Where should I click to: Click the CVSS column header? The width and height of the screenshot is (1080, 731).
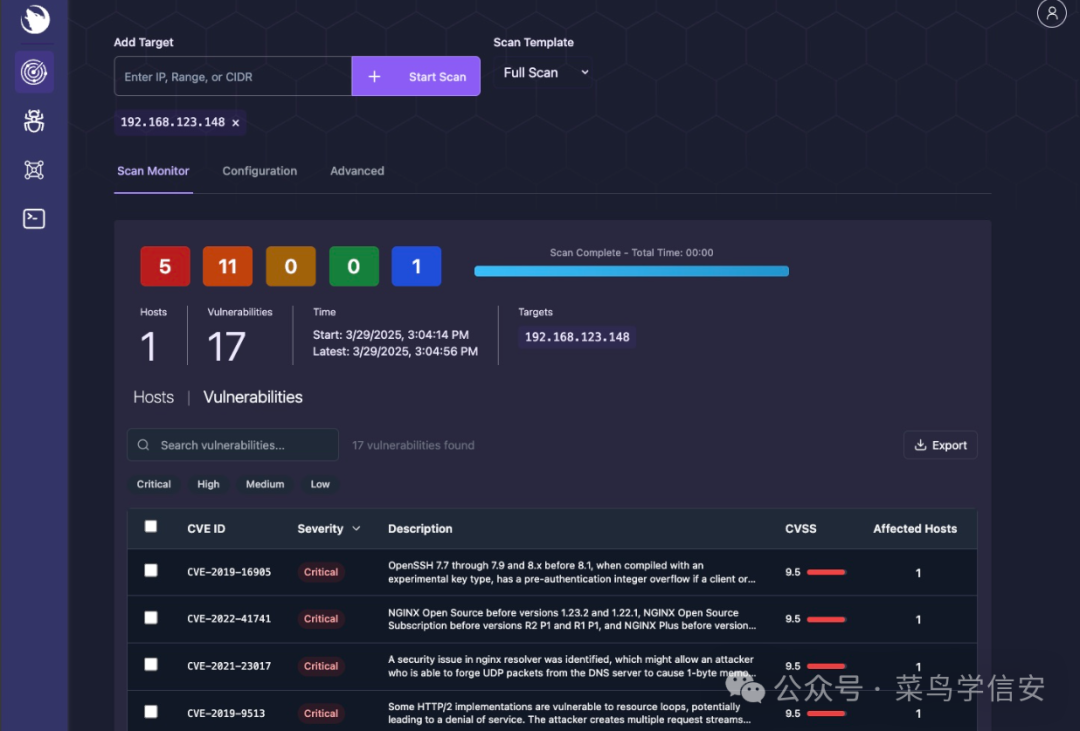coord(800,528)
